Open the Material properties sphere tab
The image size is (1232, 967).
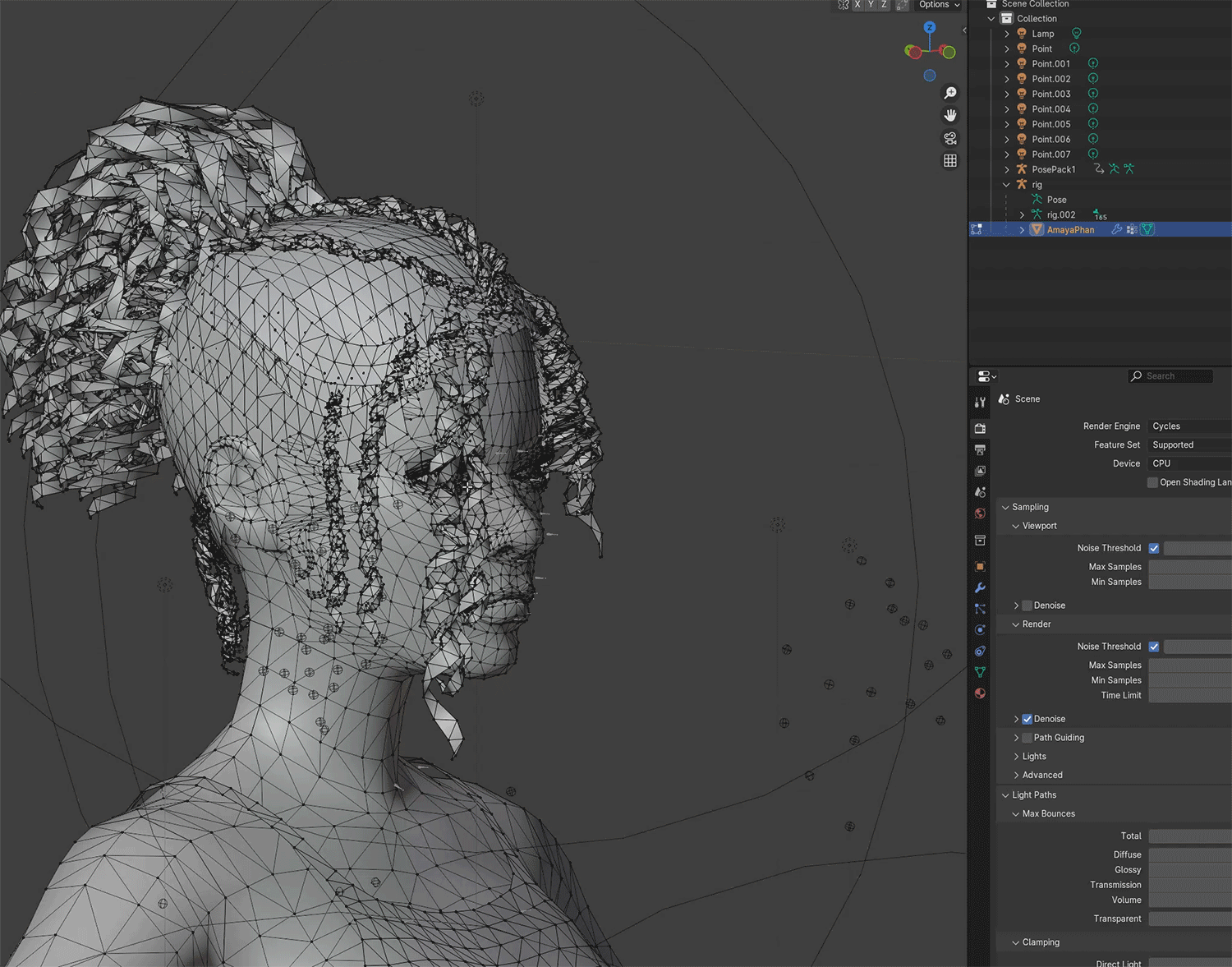point(980,693)
